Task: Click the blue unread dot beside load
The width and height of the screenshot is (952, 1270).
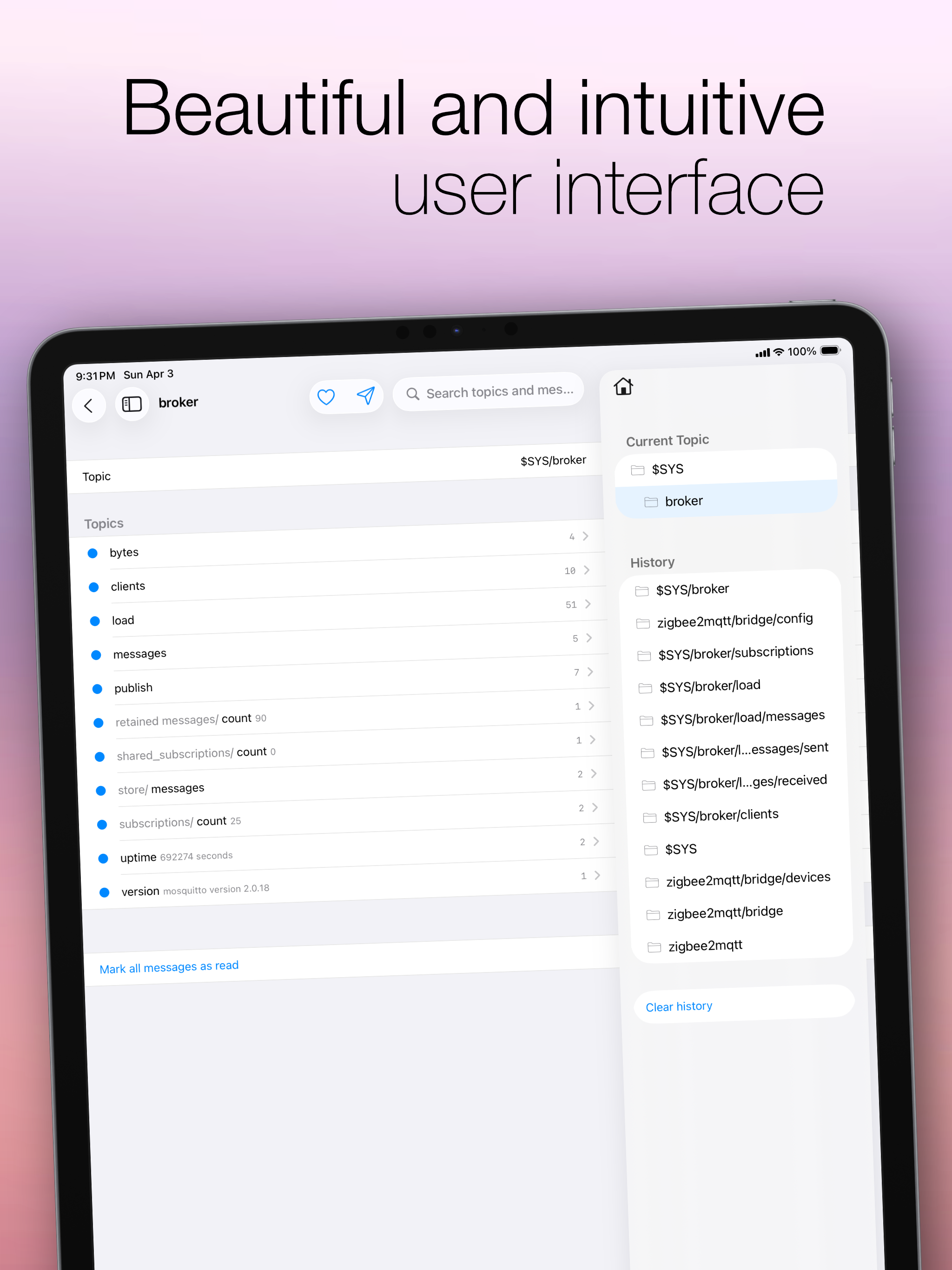Action: pos(95,621)
